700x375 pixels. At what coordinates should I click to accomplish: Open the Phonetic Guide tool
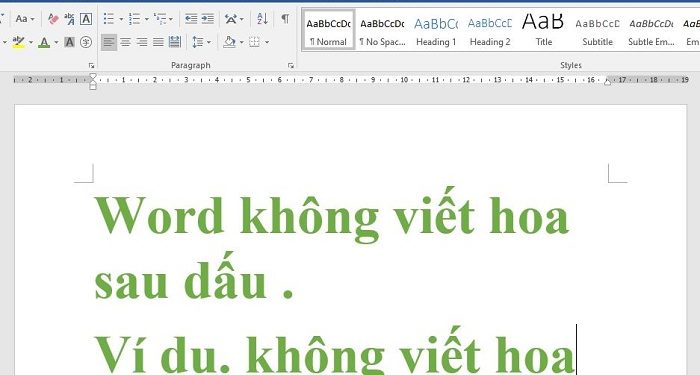pos(69,19)
